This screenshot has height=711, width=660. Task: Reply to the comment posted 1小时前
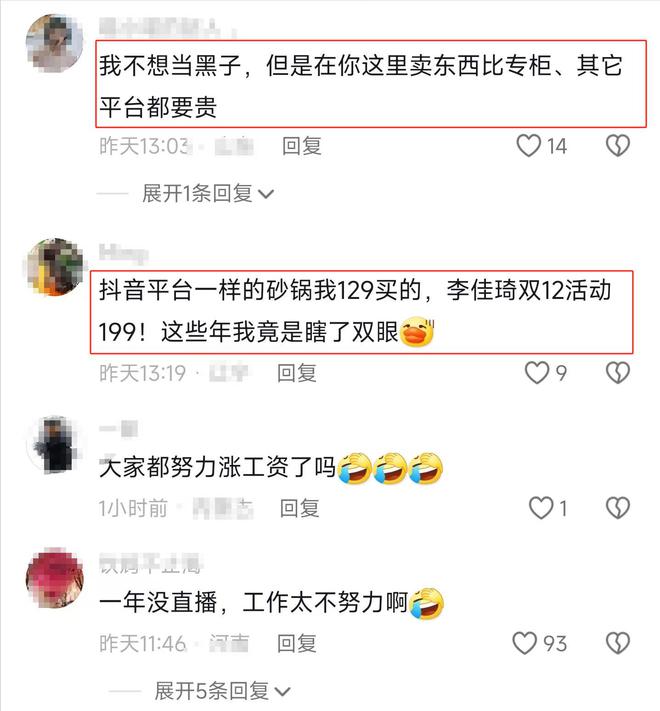point(300,508)
